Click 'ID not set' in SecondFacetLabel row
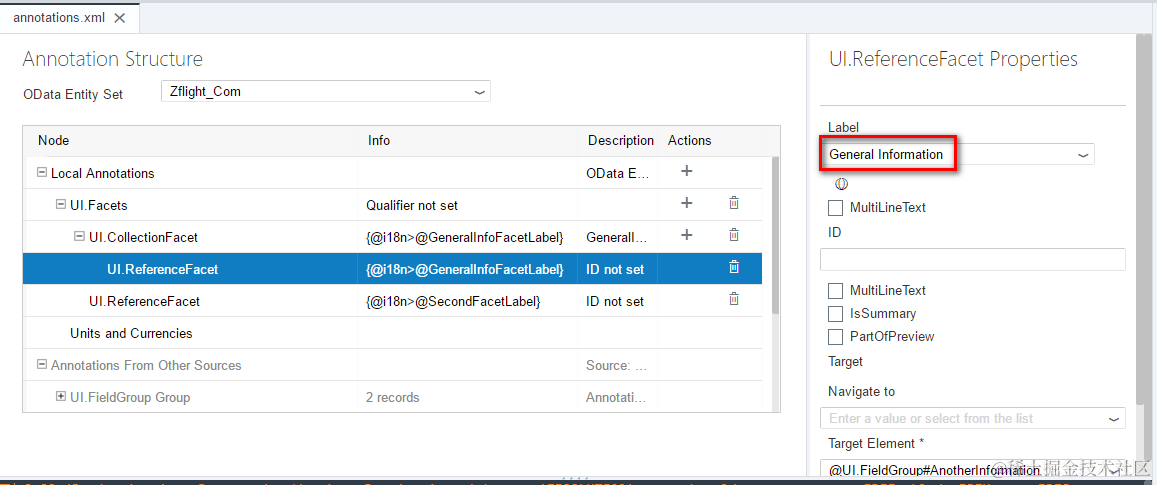The image size is (1157, 485). 615,301
